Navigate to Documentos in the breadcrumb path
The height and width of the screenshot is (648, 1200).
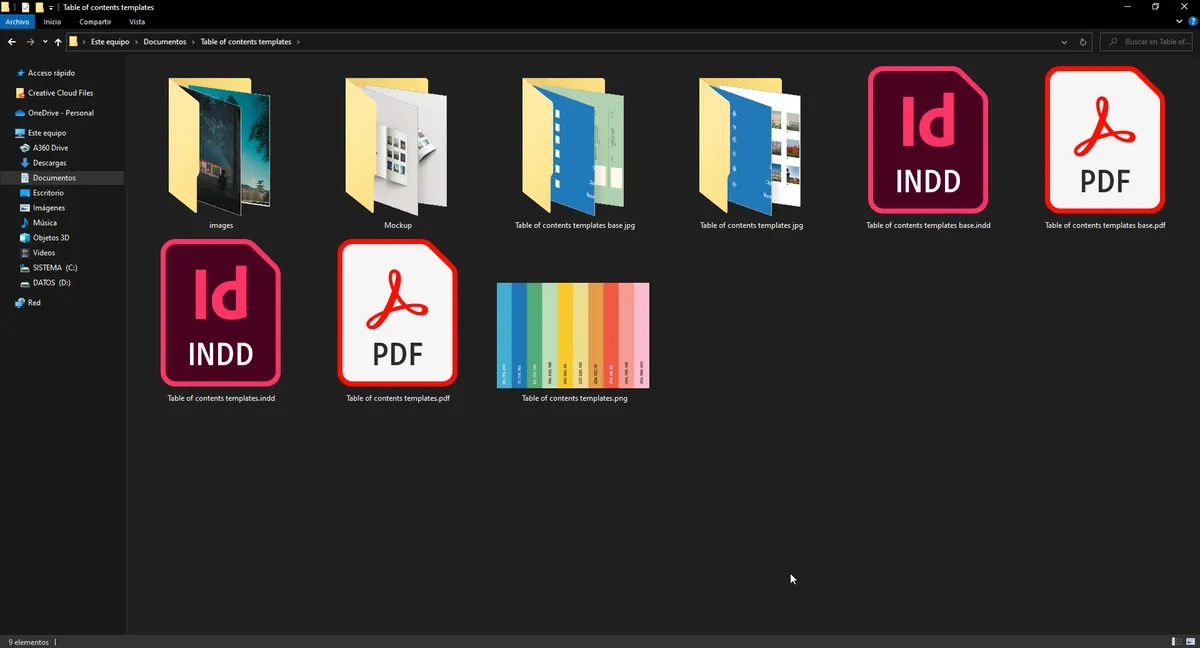pos(164,42)
